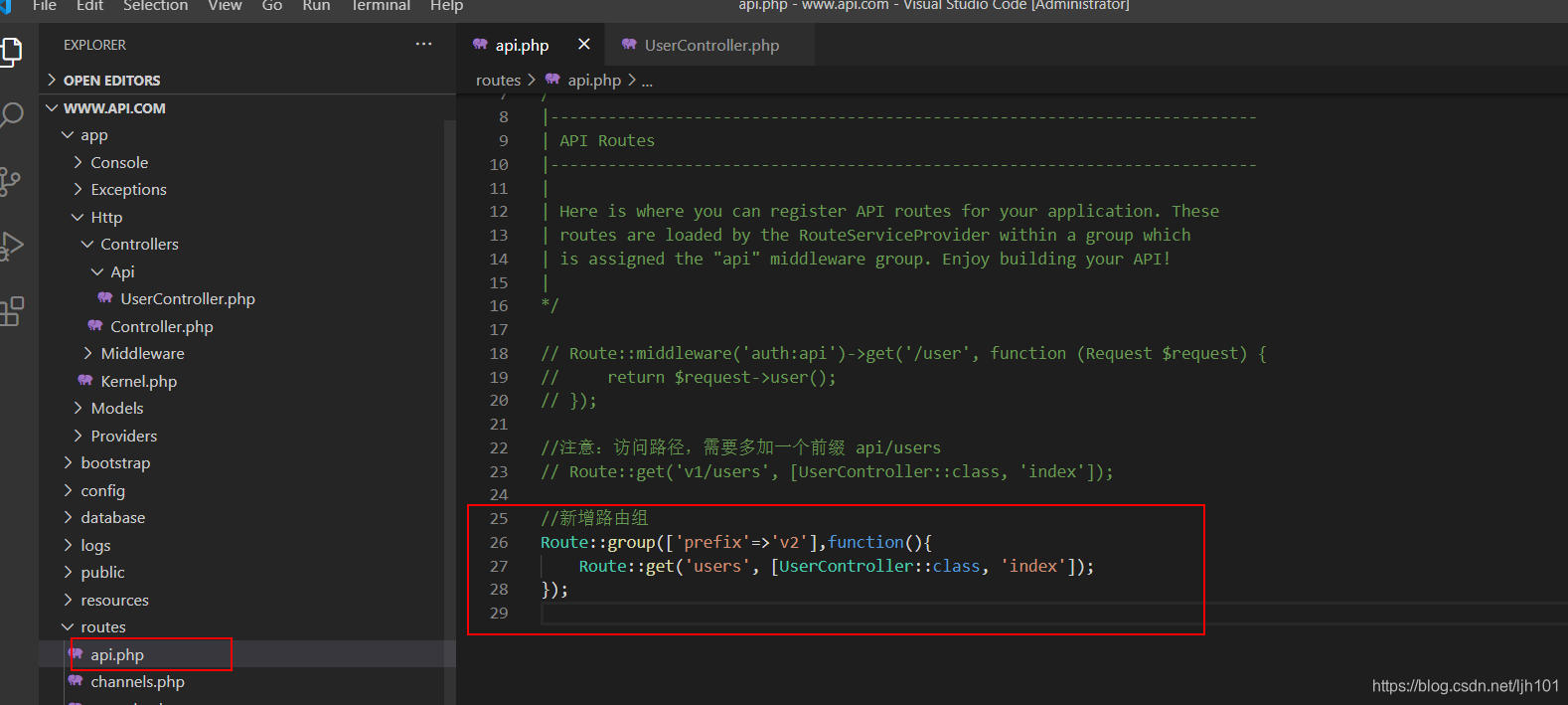Screen dimensions: 1568x705
Task: Click PHP icon in the api.php breadcrumb
Action: coord(552,80)
